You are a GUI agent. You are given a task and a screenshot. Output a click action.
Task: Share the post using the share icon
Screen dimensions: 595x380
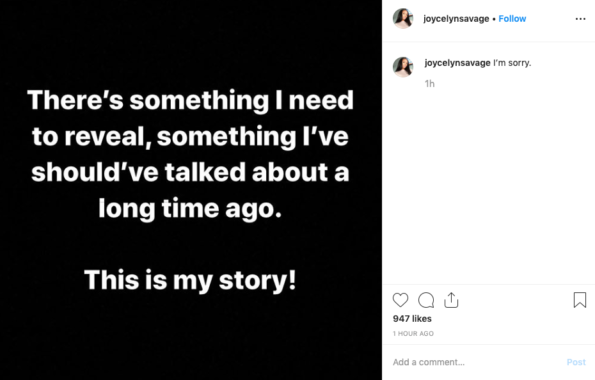451,300
